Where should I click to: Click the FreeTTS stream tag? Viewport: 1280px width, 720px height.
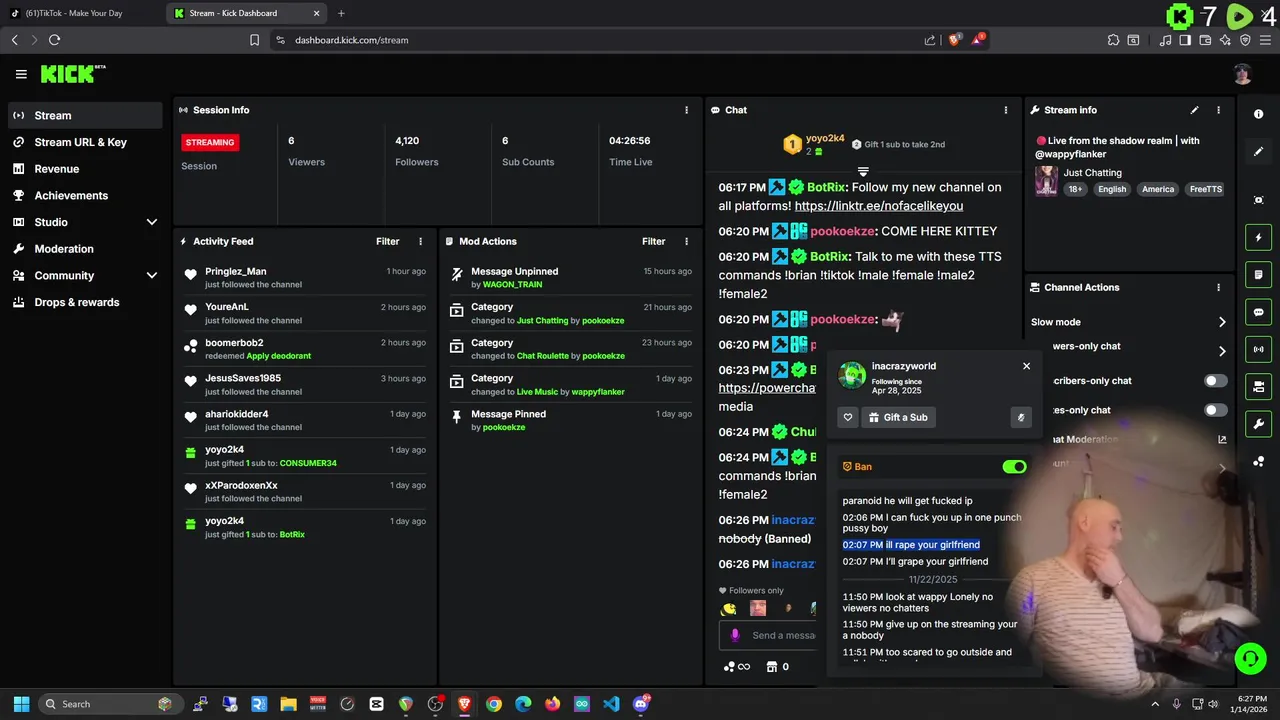pos(1205,189)
